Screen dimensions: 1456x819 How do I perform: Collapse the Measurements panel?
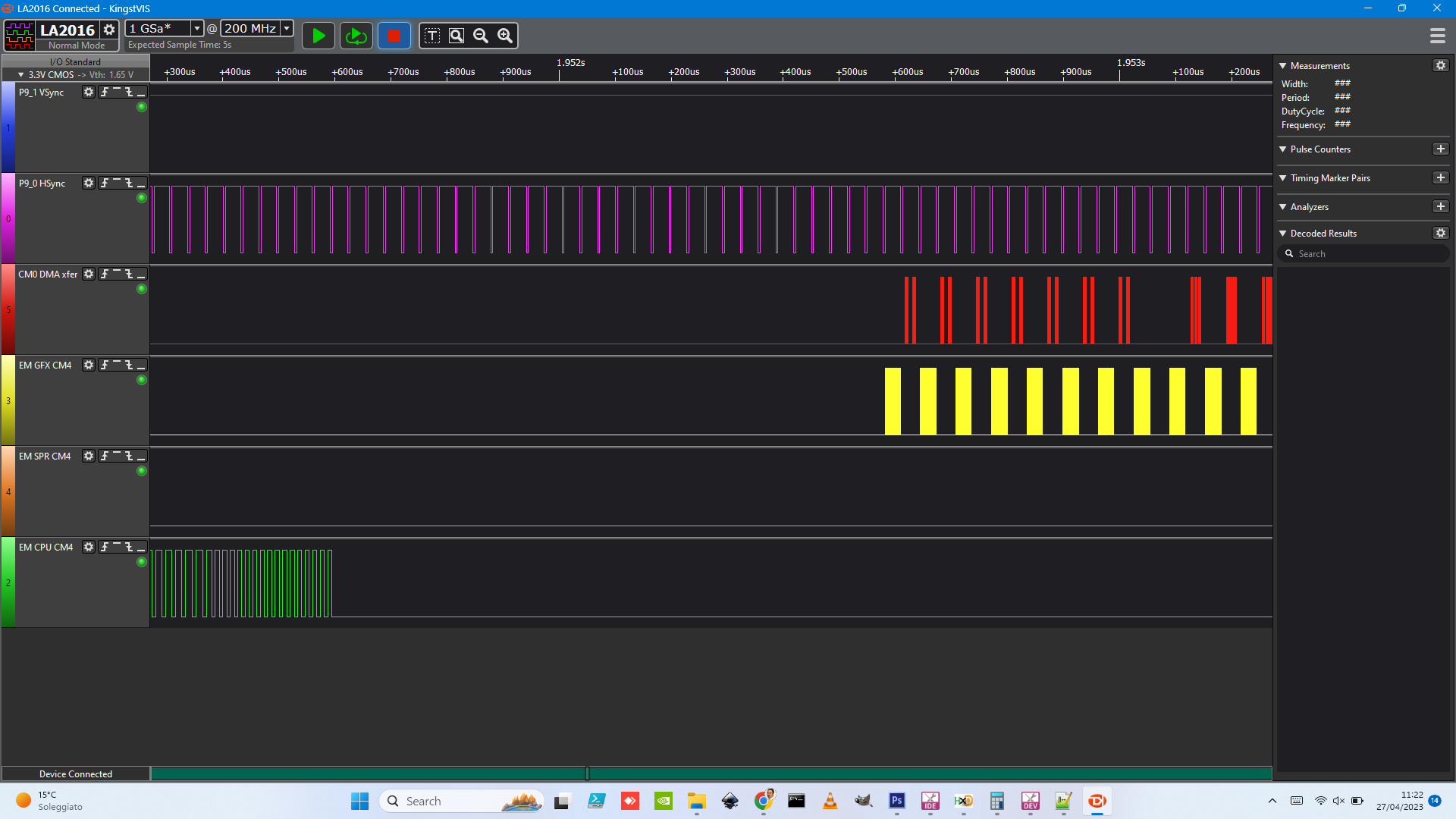point(1283,66)
